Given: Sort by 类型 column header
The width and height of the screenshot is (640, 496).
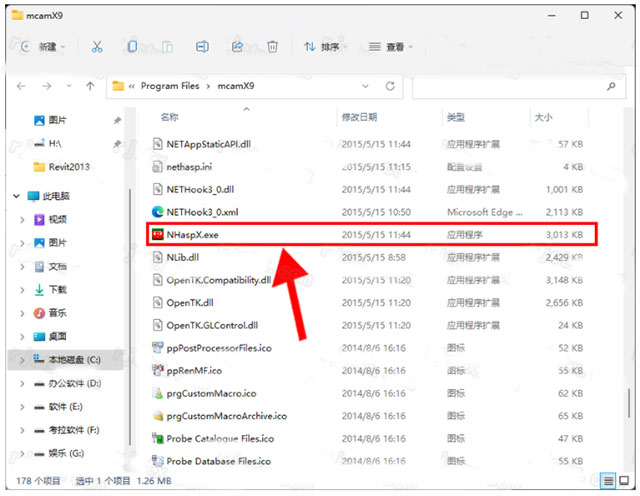Looking at the screenshot, I should click(456, 117).
